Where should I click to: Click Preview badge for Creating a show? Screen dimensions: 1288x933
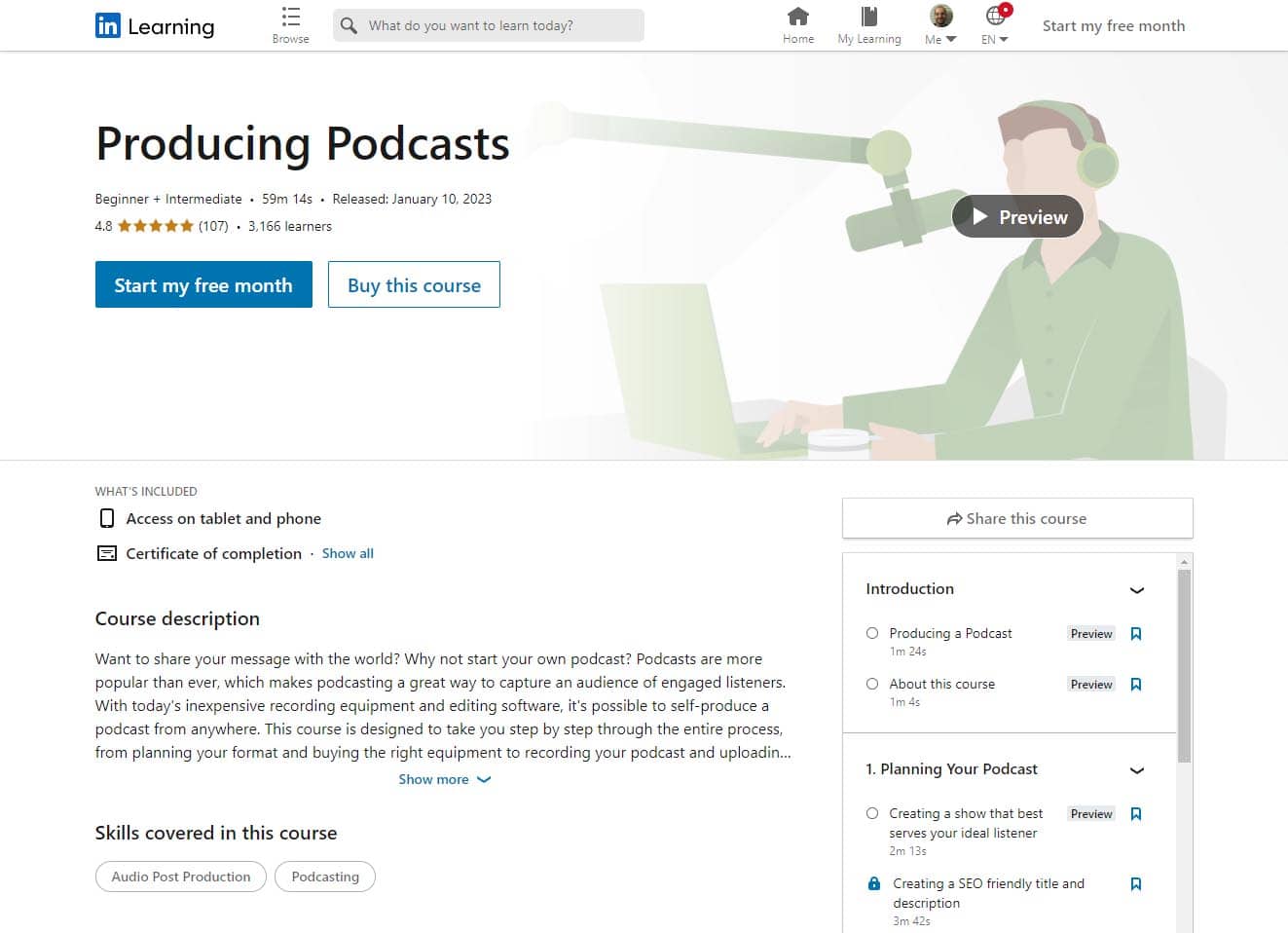click(1091, 814)
